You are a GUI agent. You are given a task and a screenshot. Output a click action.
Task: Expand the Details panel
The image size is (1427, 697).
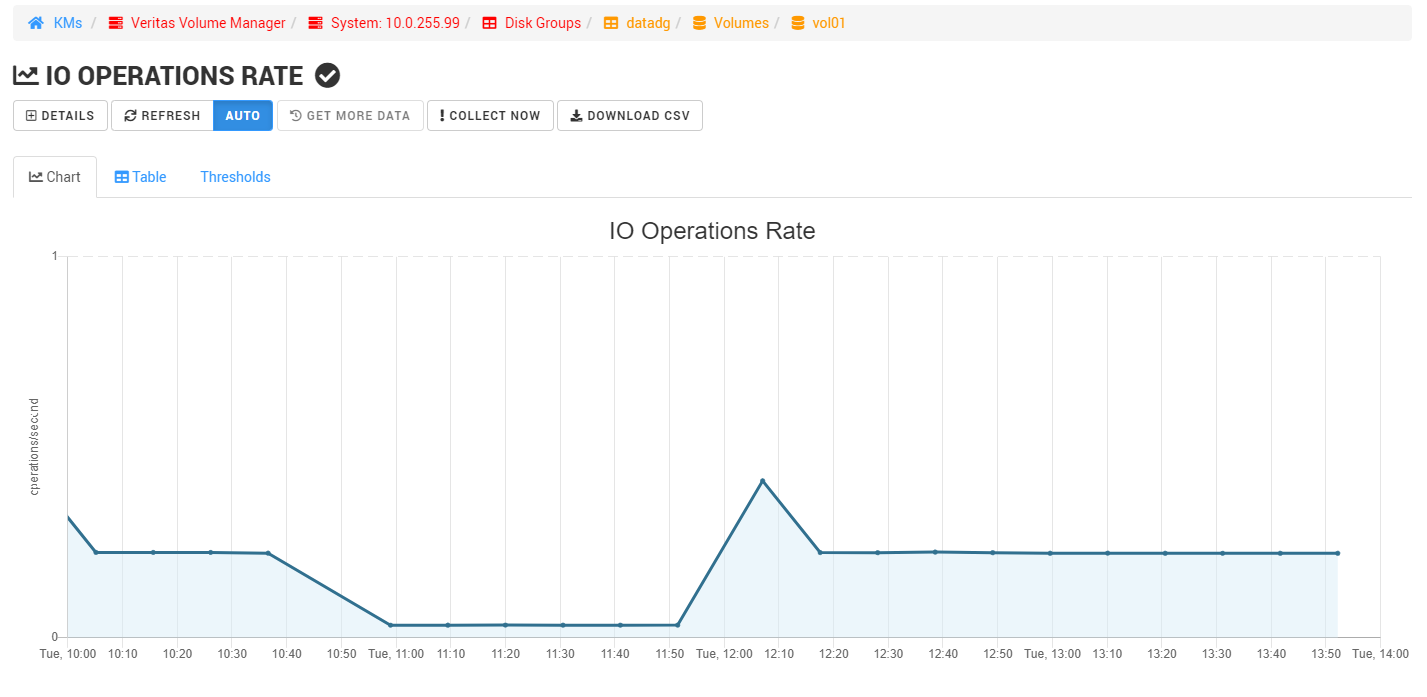click(59, 115)
